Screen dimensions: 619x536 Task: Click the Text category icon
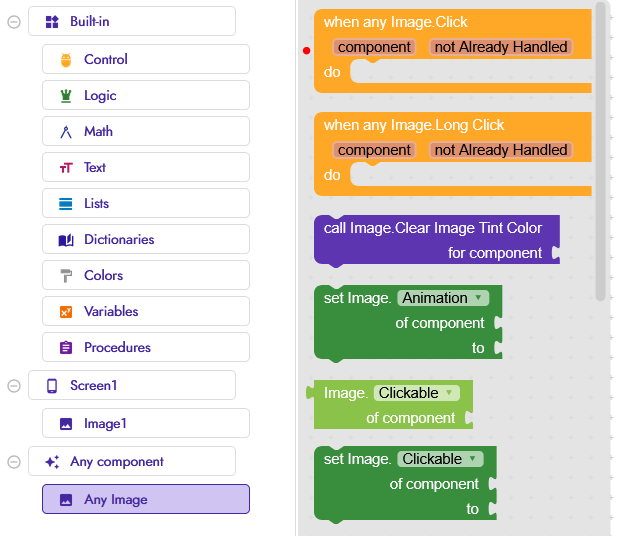click(x=66, y=168)
